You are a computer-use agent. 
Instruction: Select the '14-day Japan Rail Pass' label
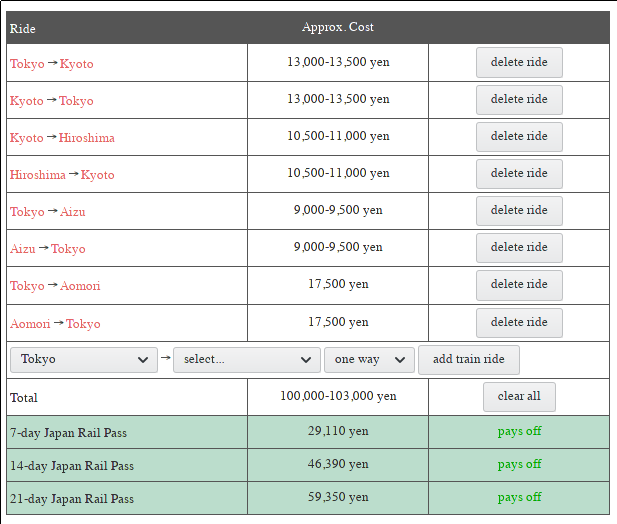tap(72, 466)
